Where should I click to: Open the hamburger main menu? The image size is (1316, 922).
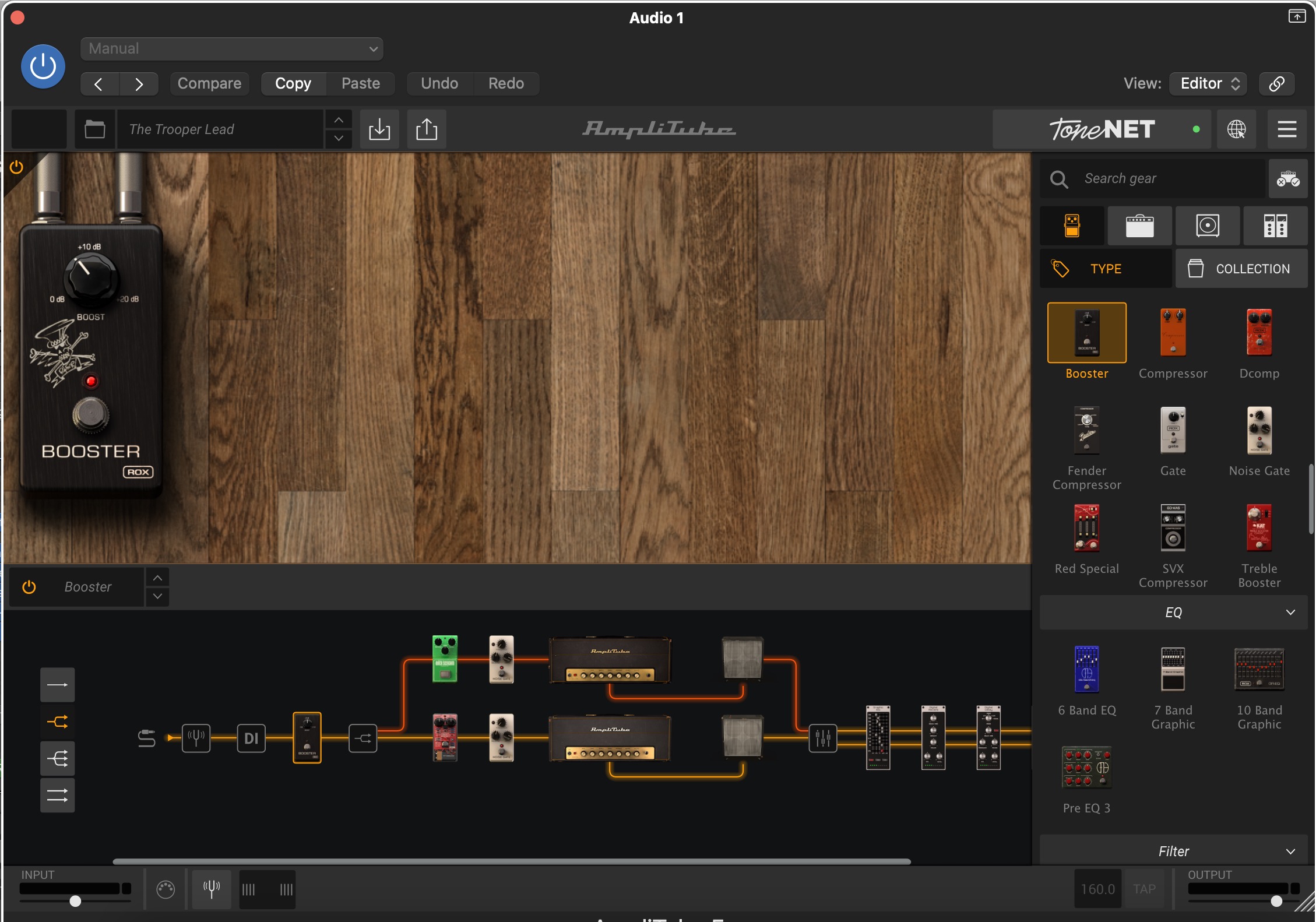(x=1287, y=129)
